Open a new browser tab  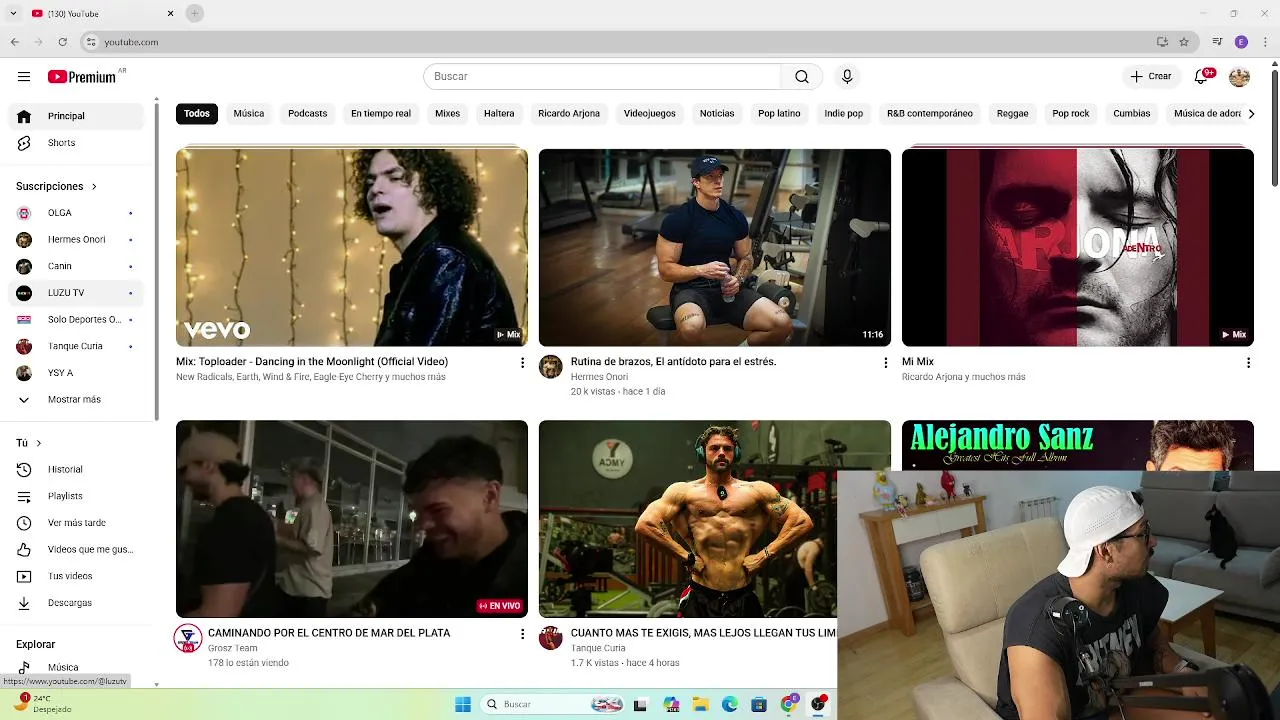point(195,13)
